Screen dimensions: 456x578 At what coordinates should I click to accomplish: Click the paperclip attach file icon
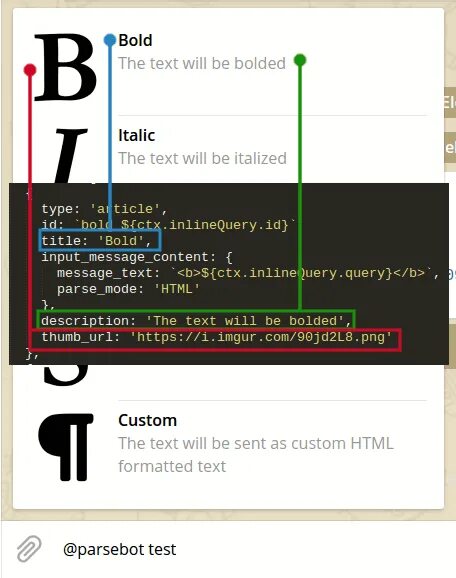click(x=29, y=549)
